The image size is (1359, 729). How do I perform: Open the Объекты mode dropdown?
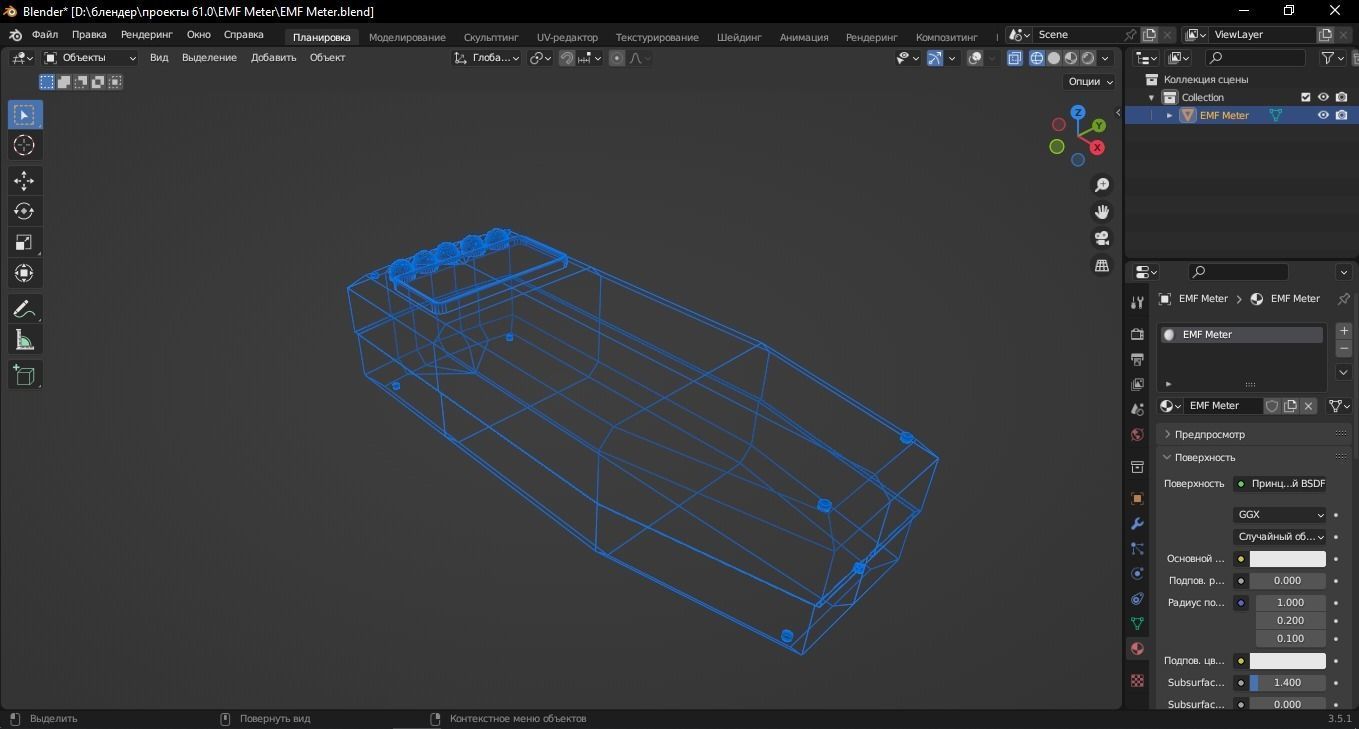(90, 58)
